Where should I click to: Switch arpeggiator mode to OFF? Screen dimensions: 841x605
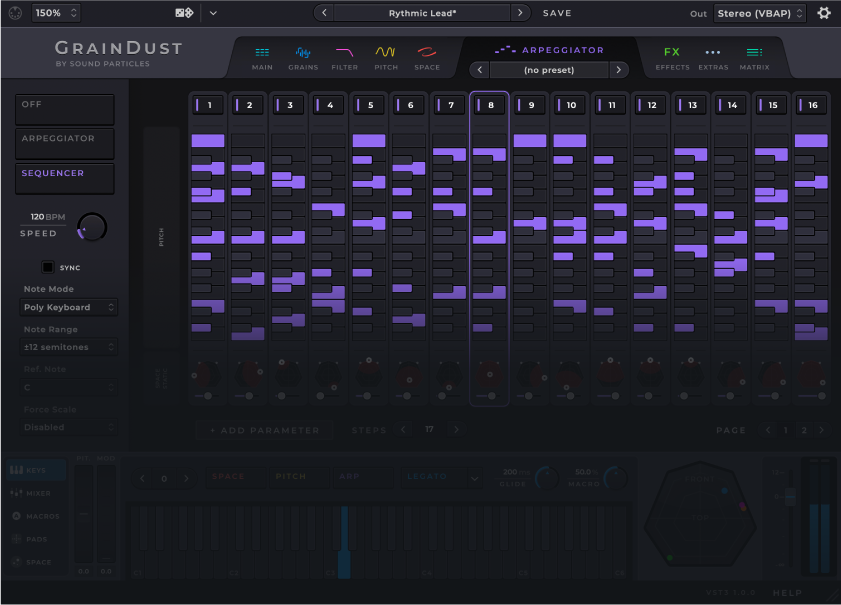(x=64, y=108)
